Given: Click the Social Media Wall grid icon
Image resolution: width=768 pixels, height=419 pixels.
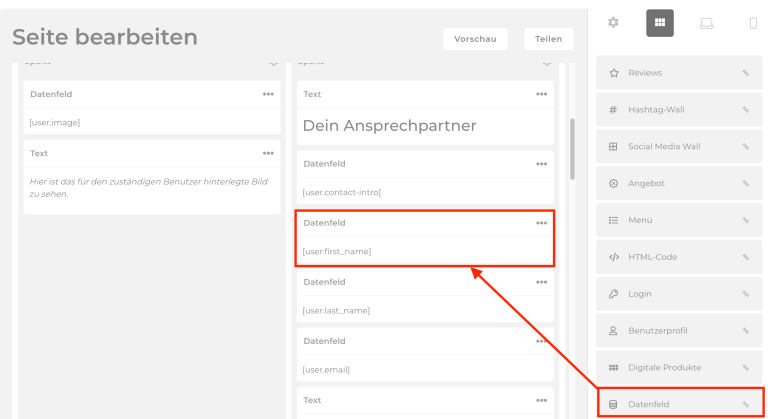Looking at the screenshot, I should click(614, 146).
